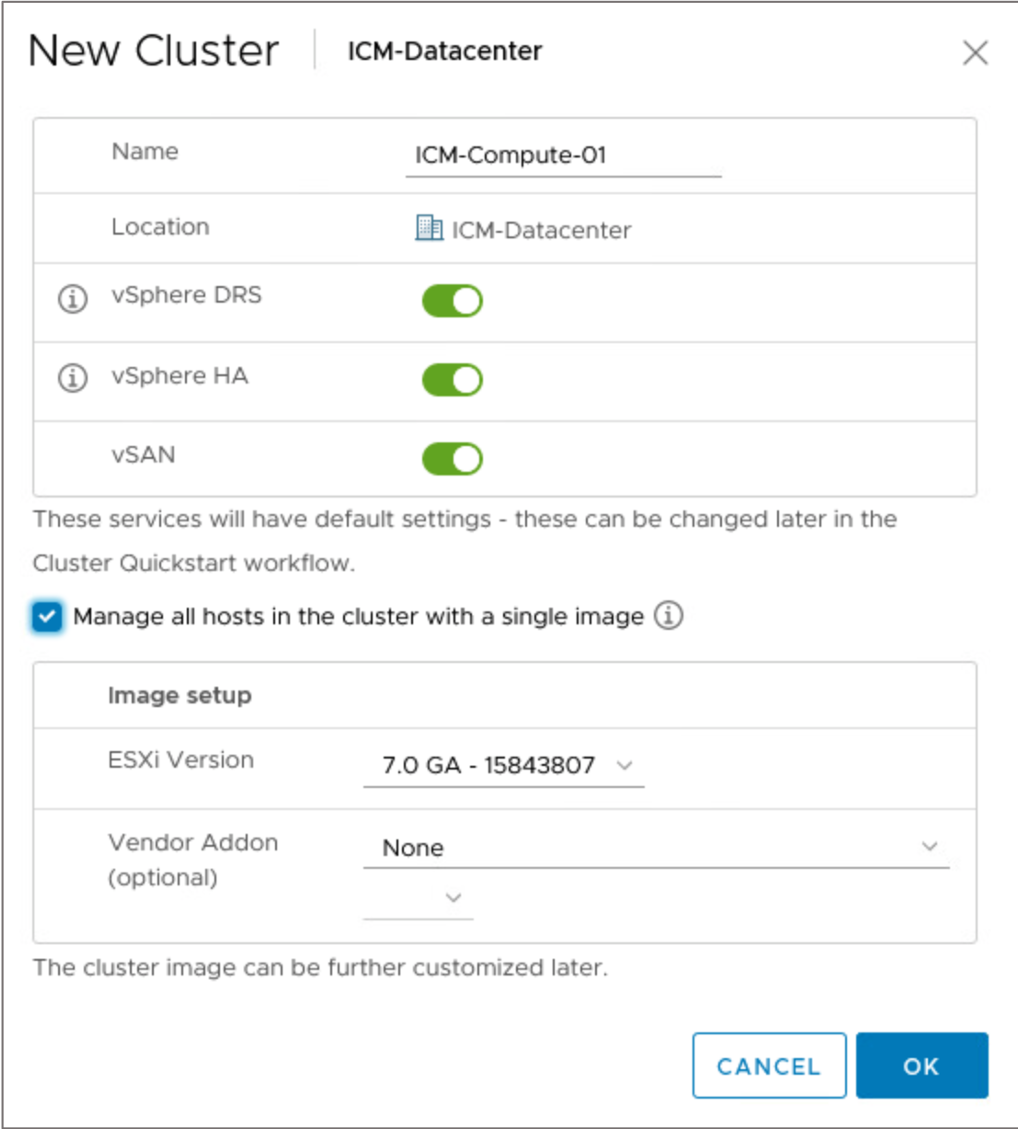Click the vSphere DRS label
The width and height of the screenshot is (1018, 1129).
186,295
